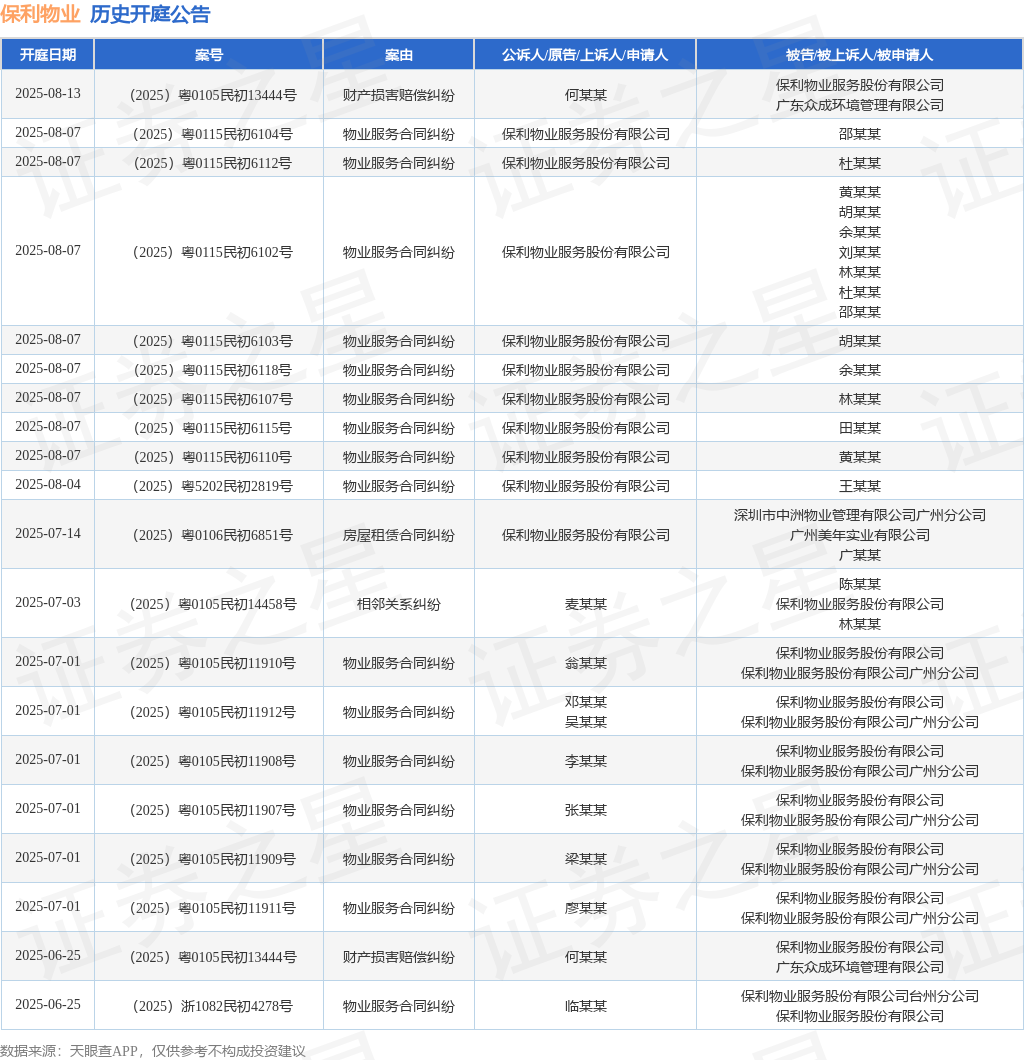Click defendant 保利物业服务股份有限公司台州分公司
The width and height of the screenshot is (1024, 1060).
[x=860, y=996]
